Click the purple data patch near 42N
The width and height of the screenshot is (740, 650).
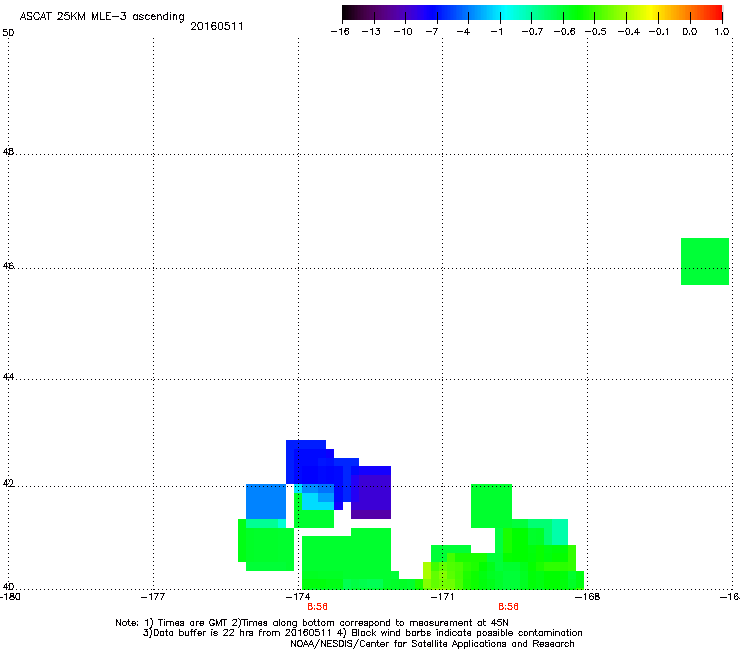371,492
